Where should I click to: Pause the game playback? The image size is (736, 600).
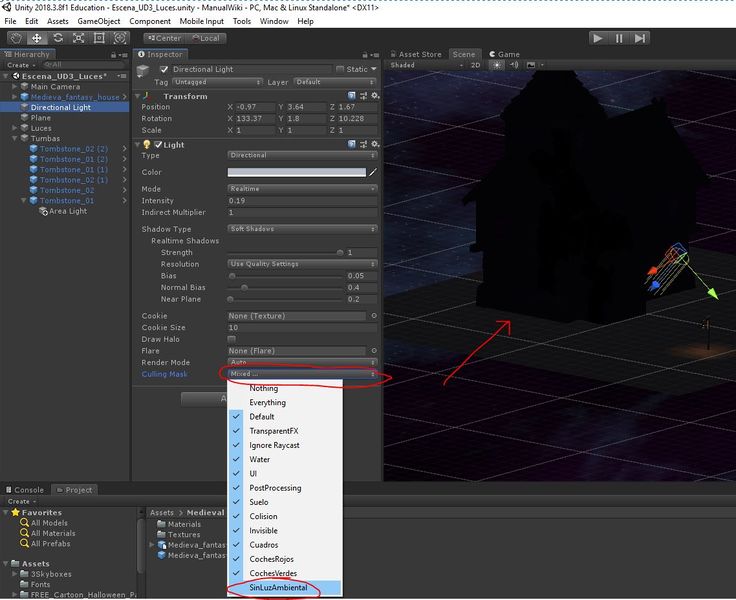(619, 38)
